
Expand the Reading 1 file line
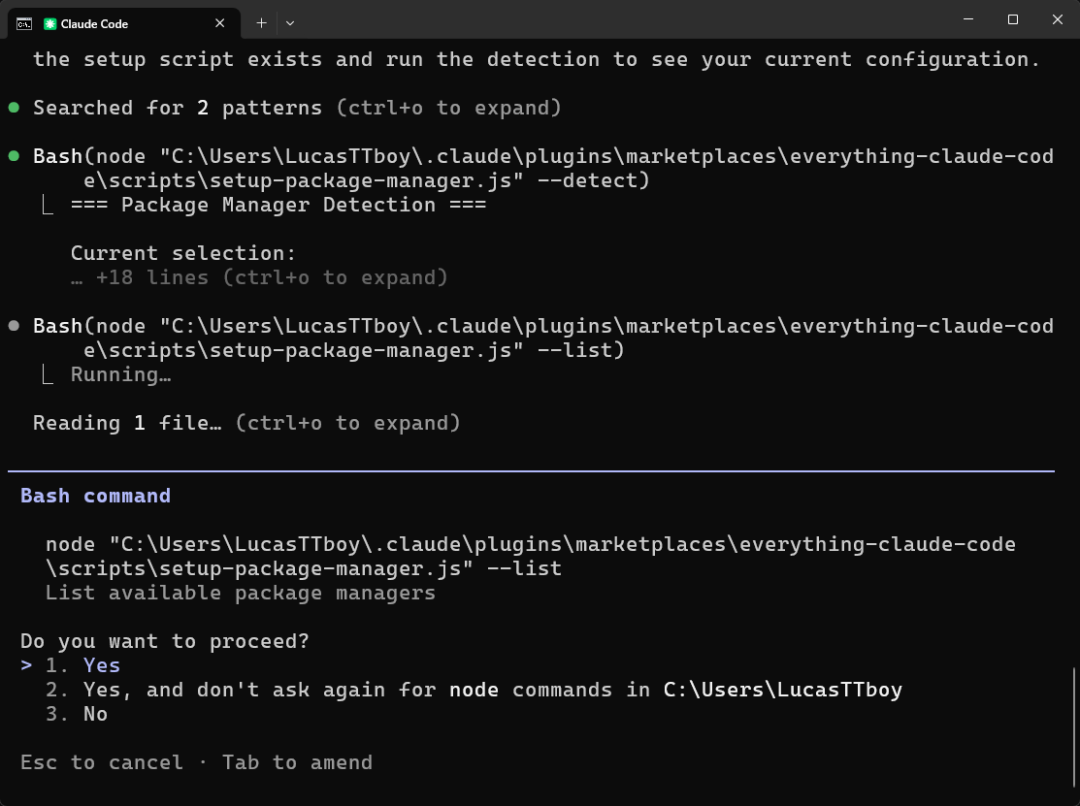pyautogui.click(x=246, y=424)
